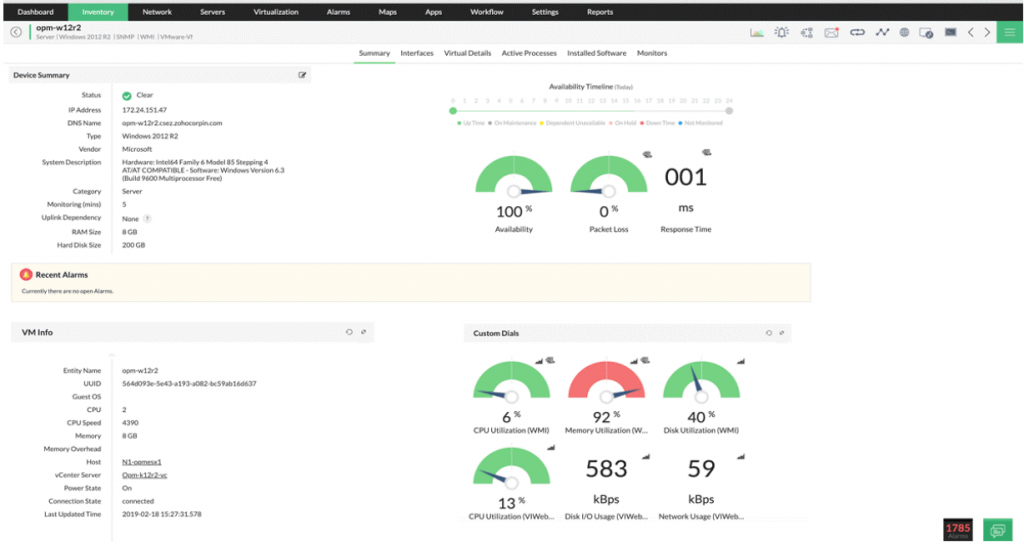The image size is (1024, 552).
Task: Open the dark terminal console icon
Action: 950,32
